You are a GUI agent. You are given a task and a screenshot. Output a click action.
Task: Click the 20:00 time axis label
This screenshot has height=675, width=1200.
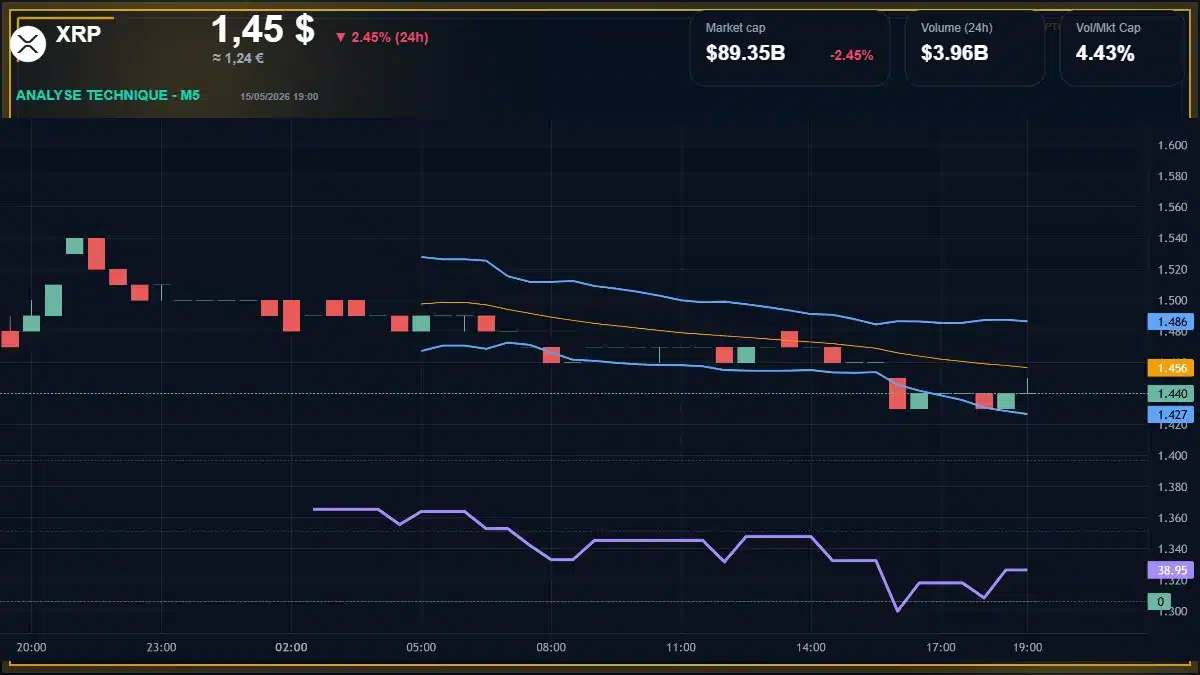click(x=32, y=648)
